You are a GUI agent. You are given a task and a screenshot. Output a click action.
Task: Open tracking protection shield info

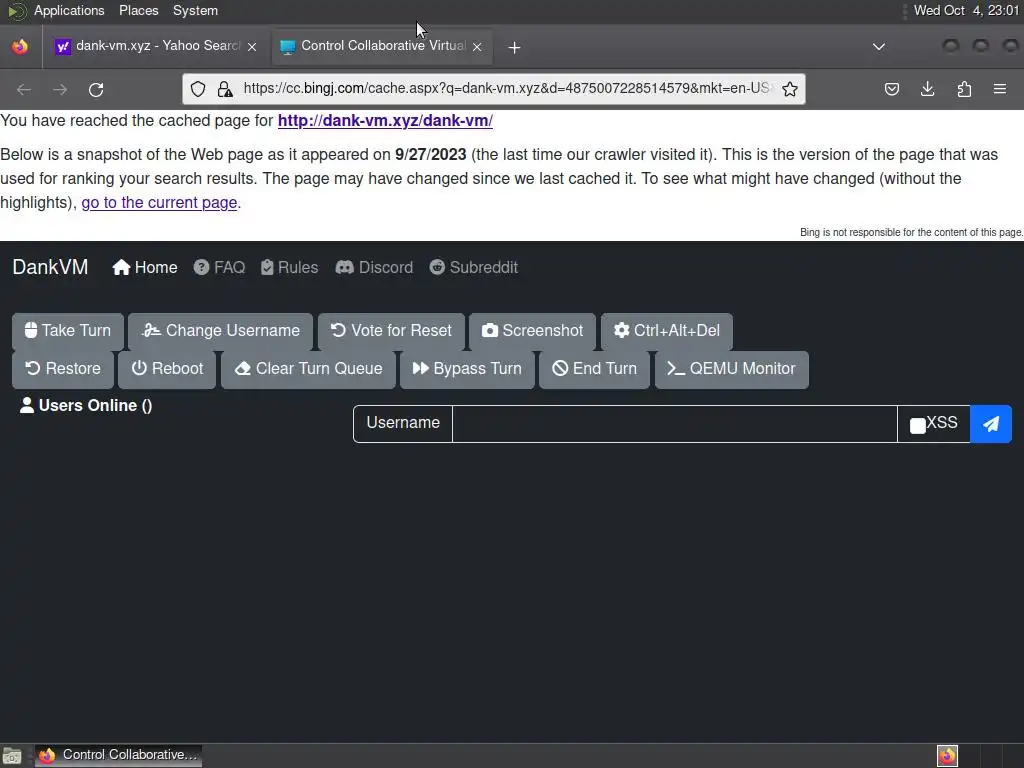point(198,89)
